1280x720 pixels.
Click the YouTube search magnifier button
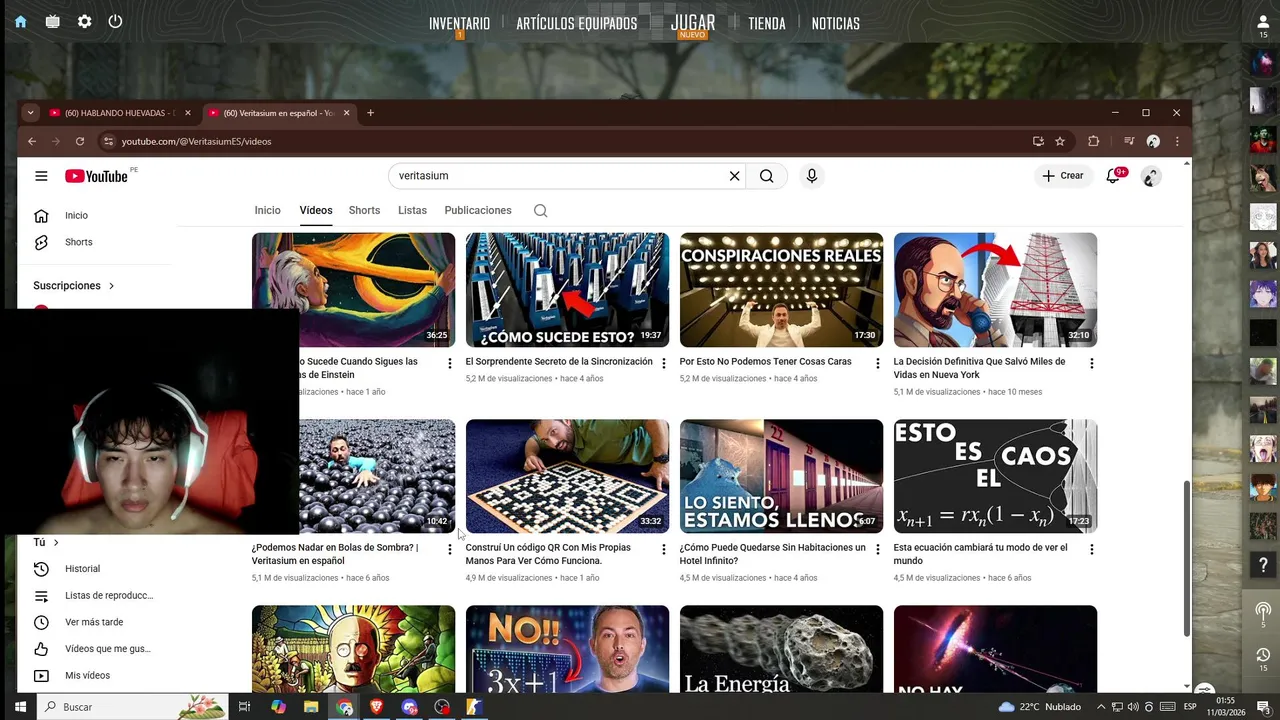tap(766, 176)
